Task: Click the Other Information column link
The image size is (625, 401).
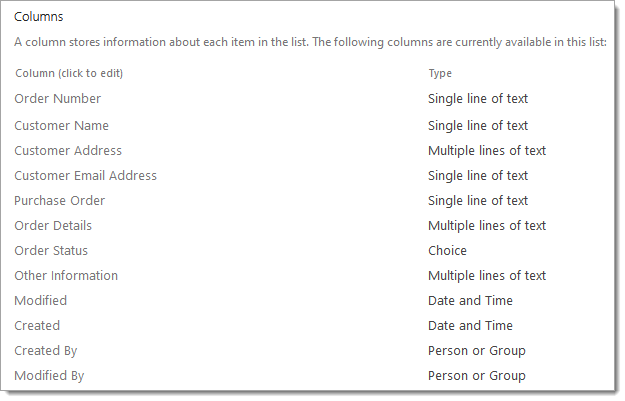Action: (x=66, y=276)
